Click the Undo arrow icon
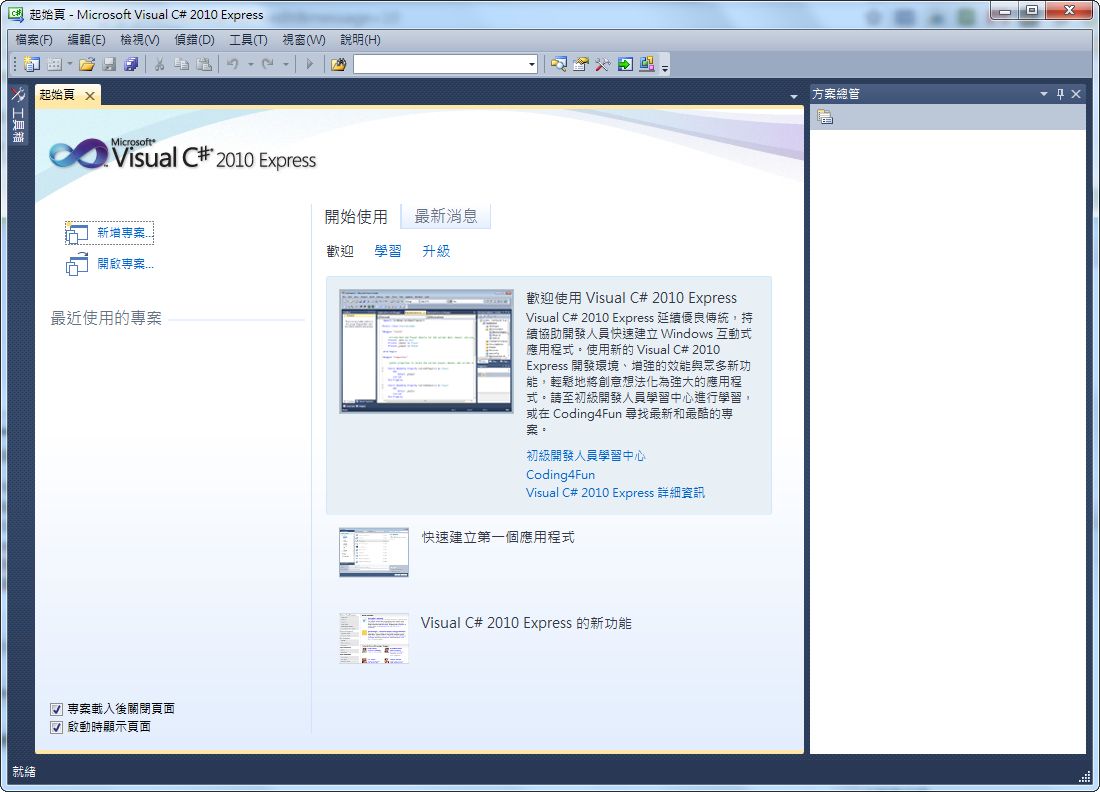Image resolution: width=1100 pixels, height=792 pixels. 233,65
